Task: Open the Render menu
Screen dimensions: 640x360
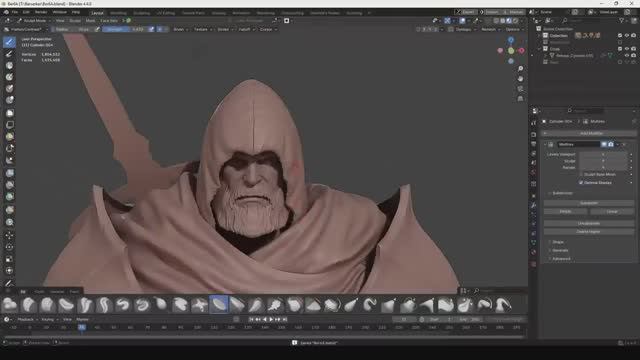Action: click(41, 12)
